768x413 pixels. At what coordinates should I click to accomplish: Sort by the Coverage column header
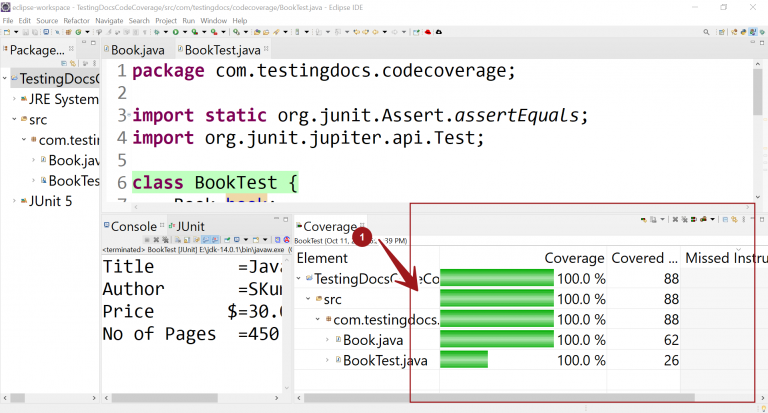[x=574, y=258]
